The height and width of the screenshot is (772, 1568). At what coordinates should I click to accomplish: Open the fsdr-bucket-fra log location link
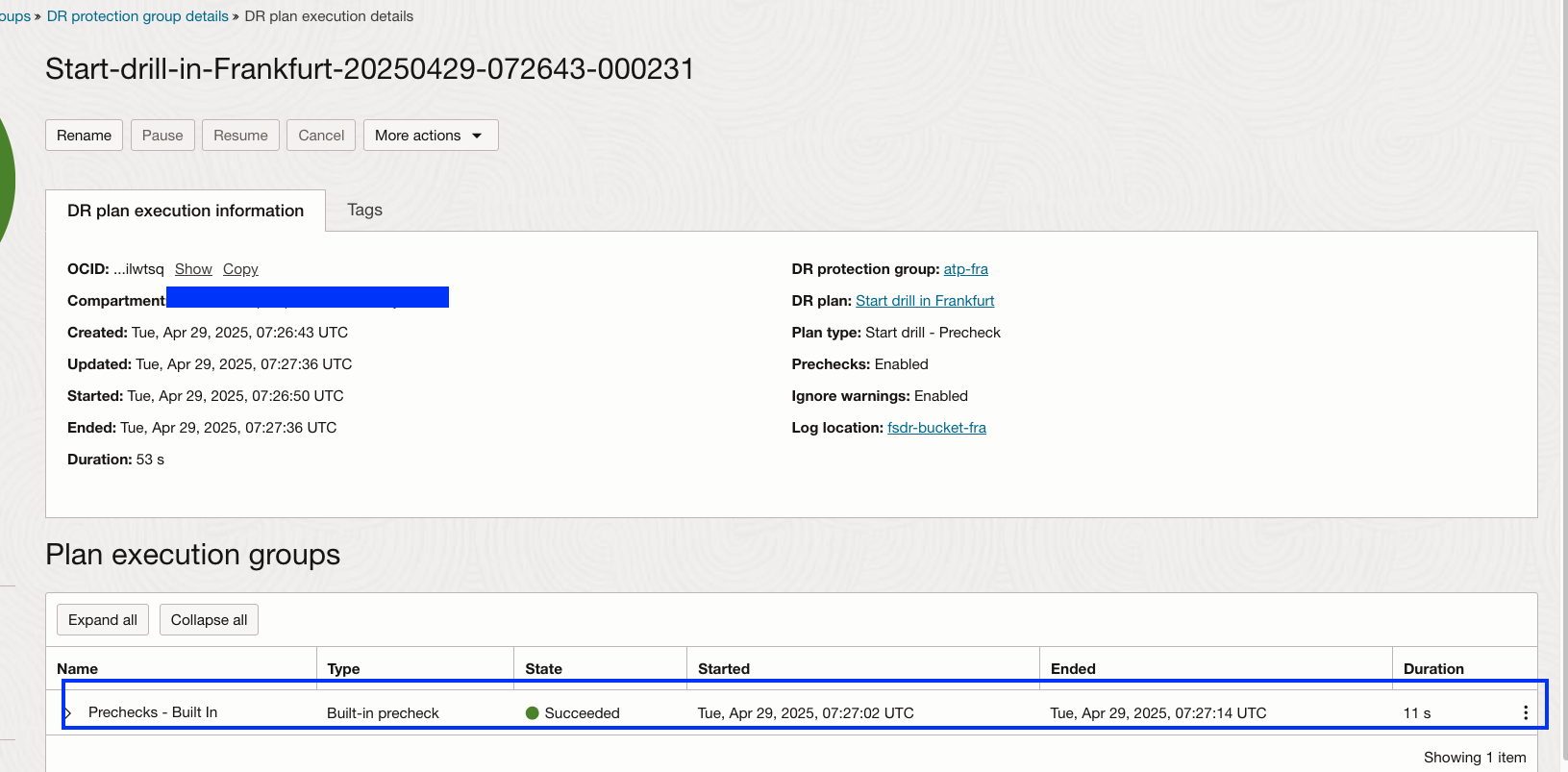click(x=936, y=428)
